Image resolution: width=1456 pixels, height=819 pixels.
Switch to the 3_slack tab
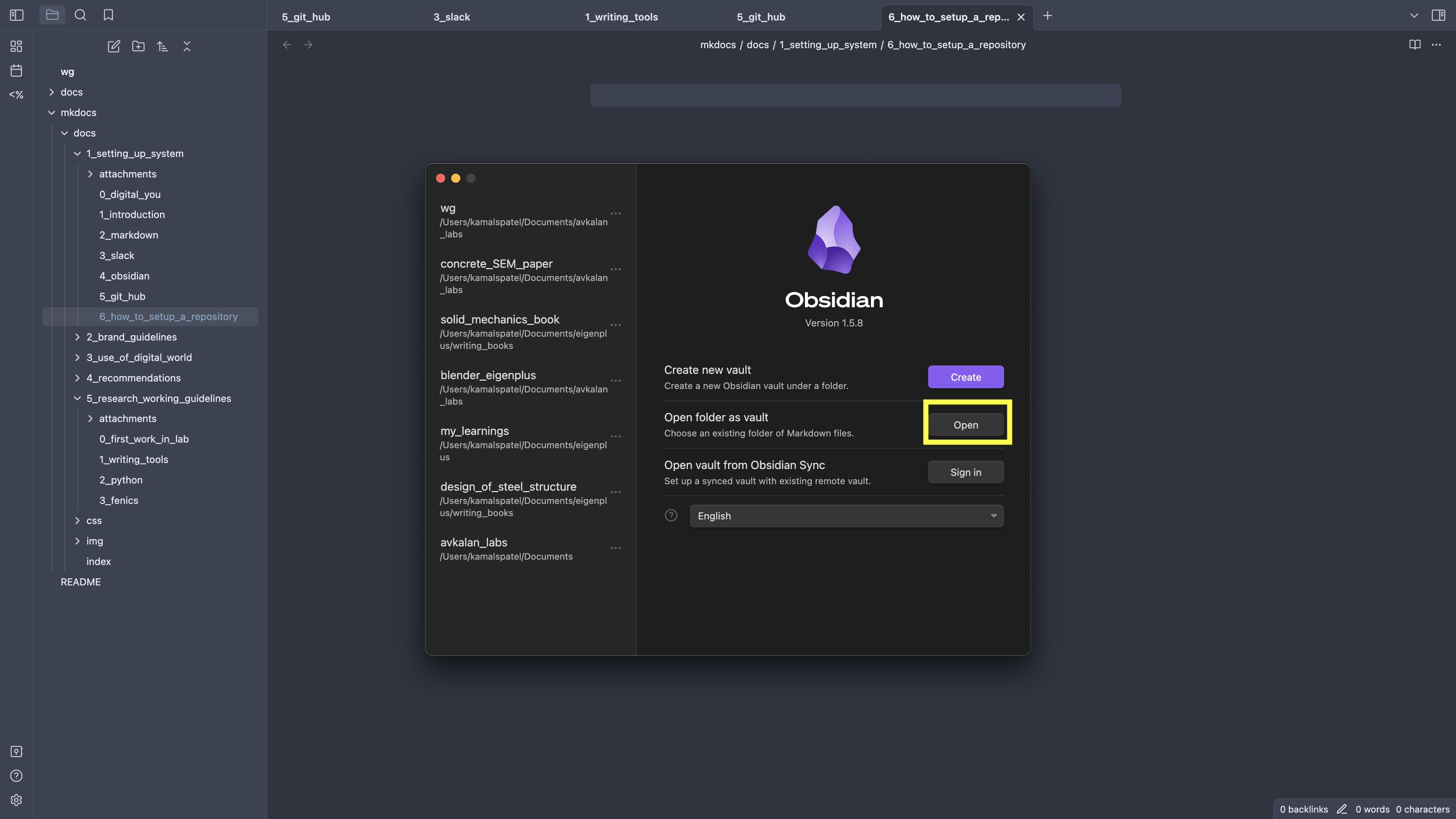coord(452,17)
